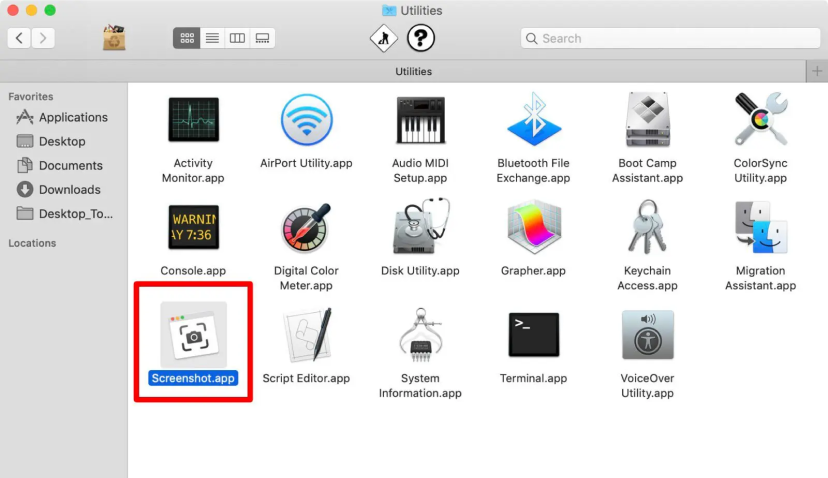The height and width of the screenshot is (478, 828).
Task: Click the Terminal.app file name label
Action: pos(533,378)
